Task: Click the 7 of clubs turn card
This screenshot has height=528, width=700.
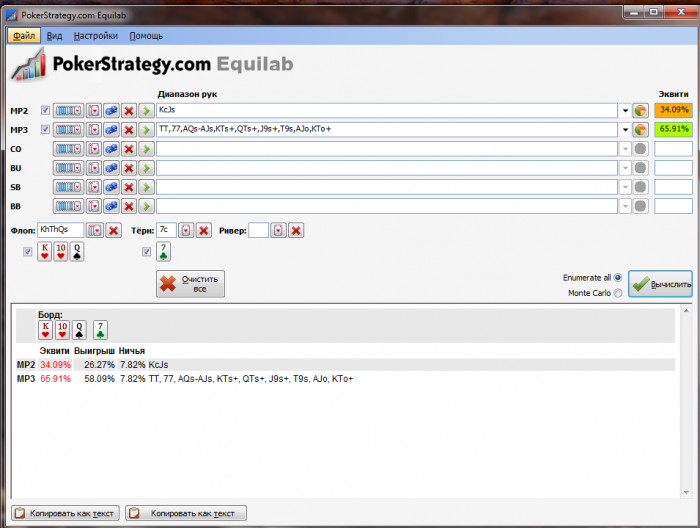Action: click(163, 252)
